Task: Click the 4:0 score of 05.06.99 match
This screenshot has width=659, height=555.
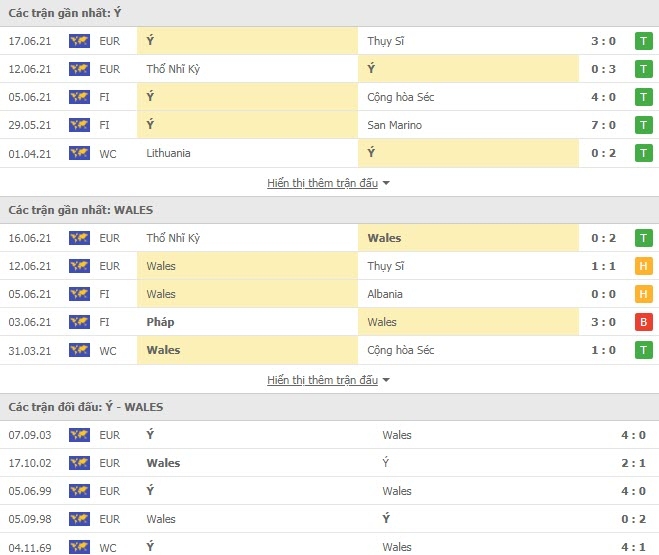Action: click(633, 491)
